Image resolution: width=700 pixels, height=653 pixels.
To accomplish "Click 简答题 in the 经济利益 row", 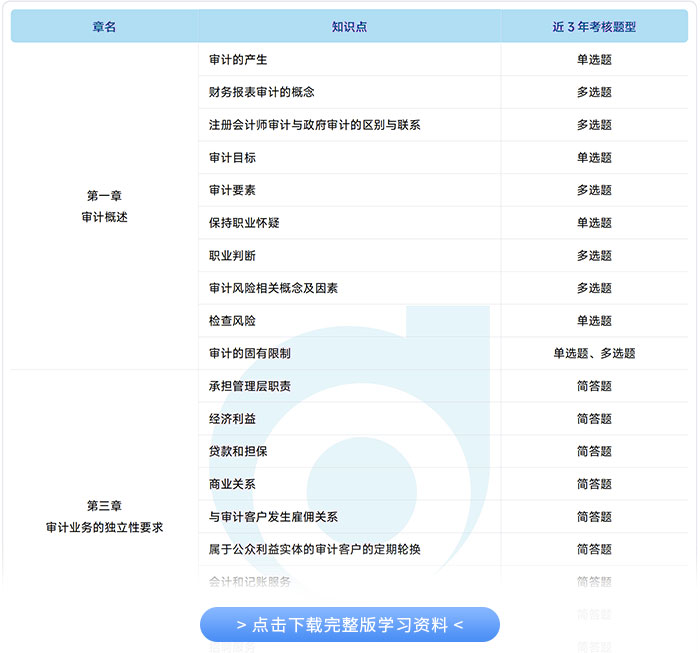I will tap(594, 419).
